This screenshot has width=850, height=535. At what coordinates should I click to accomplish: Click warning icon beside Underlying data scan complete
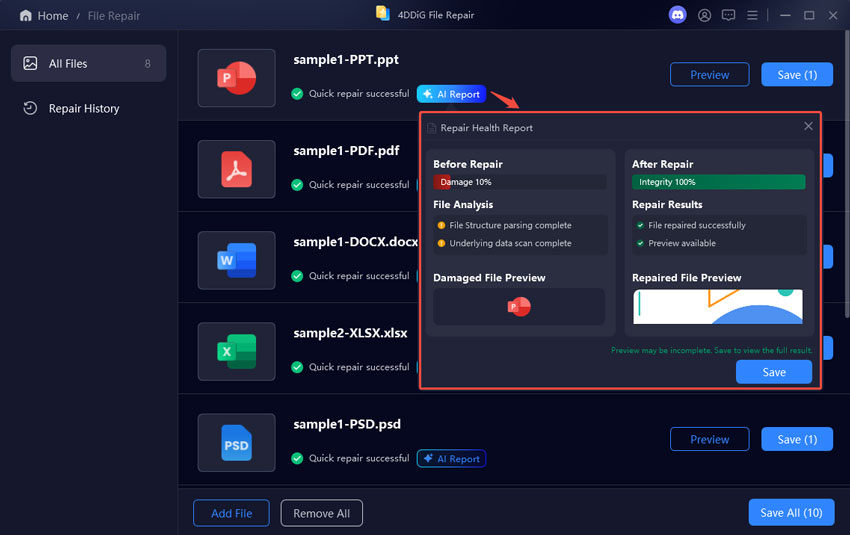coord(441,243)
